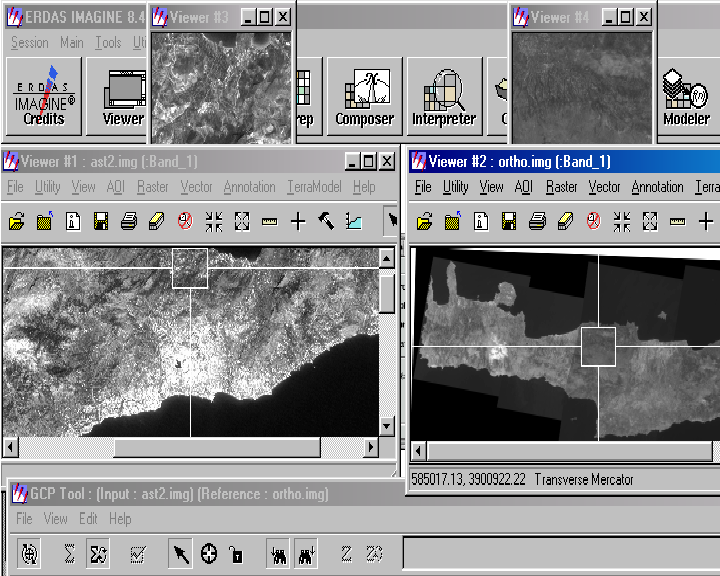Click the Save floppy icon in Viewer #2
Image resolution: width=720 pixels, height=576 pixels.
pyautogui.click(x=509, y=222)
